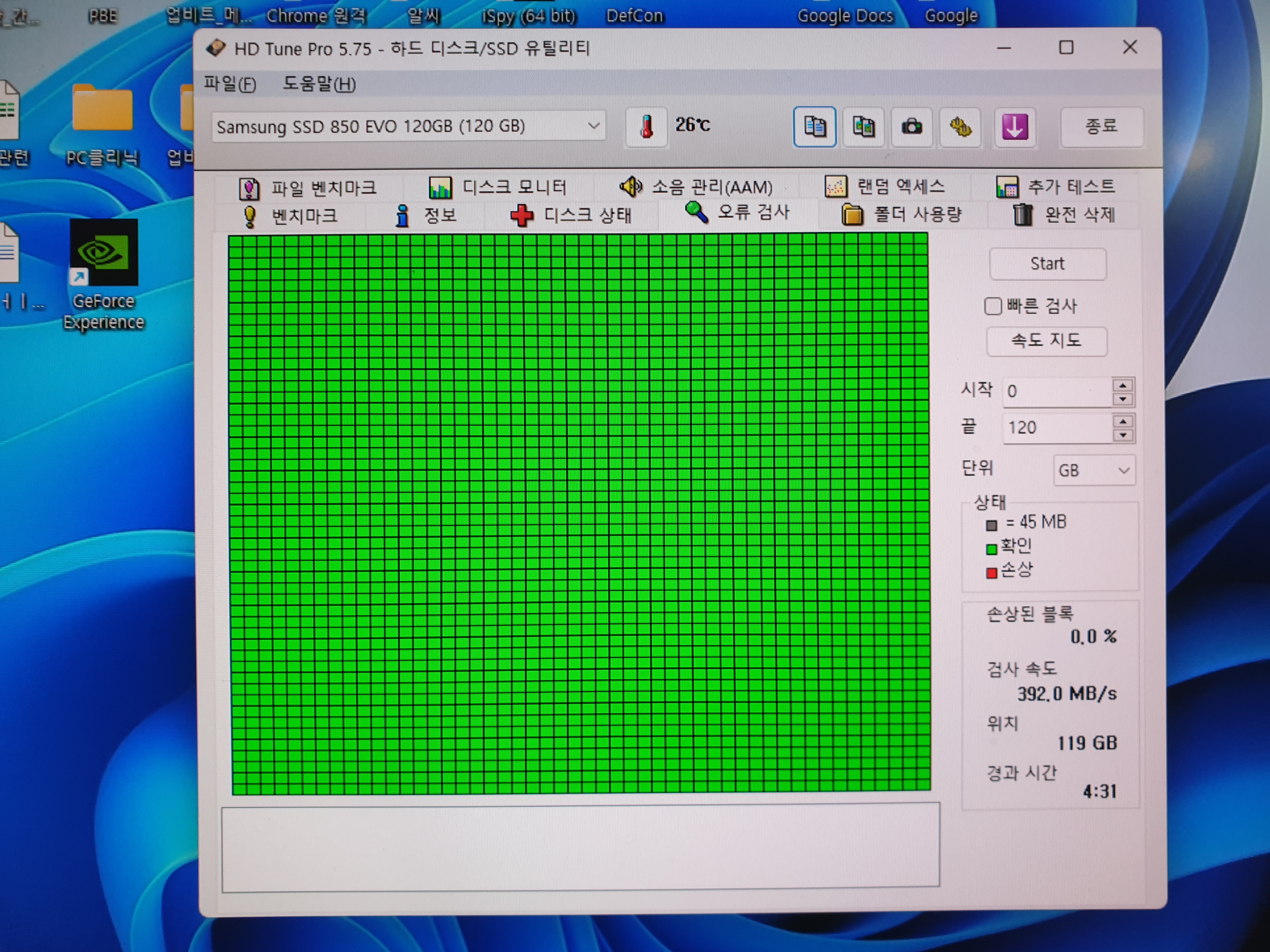Viewport: 1270px width, 952px height.
Task: Open the 완전 삭제 tab
Action: click(1064, 215)
